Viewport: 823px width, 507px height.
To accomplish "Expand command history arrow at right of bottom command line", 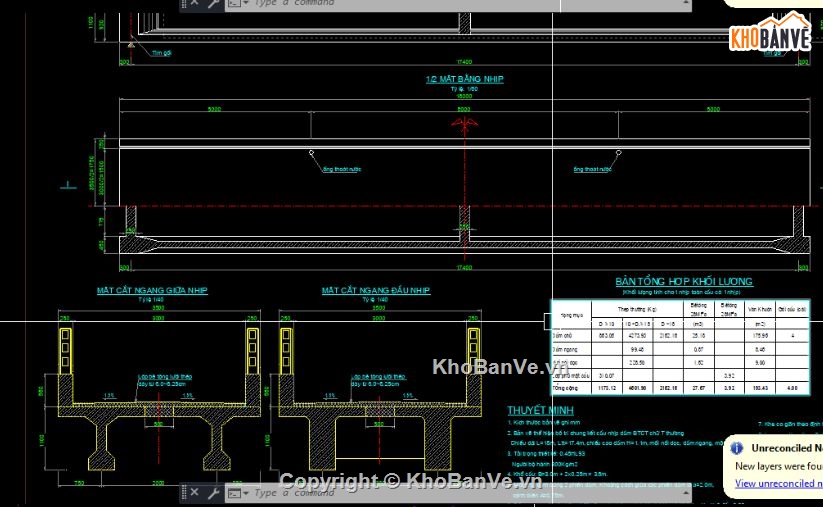I will (x=685, y=493).
